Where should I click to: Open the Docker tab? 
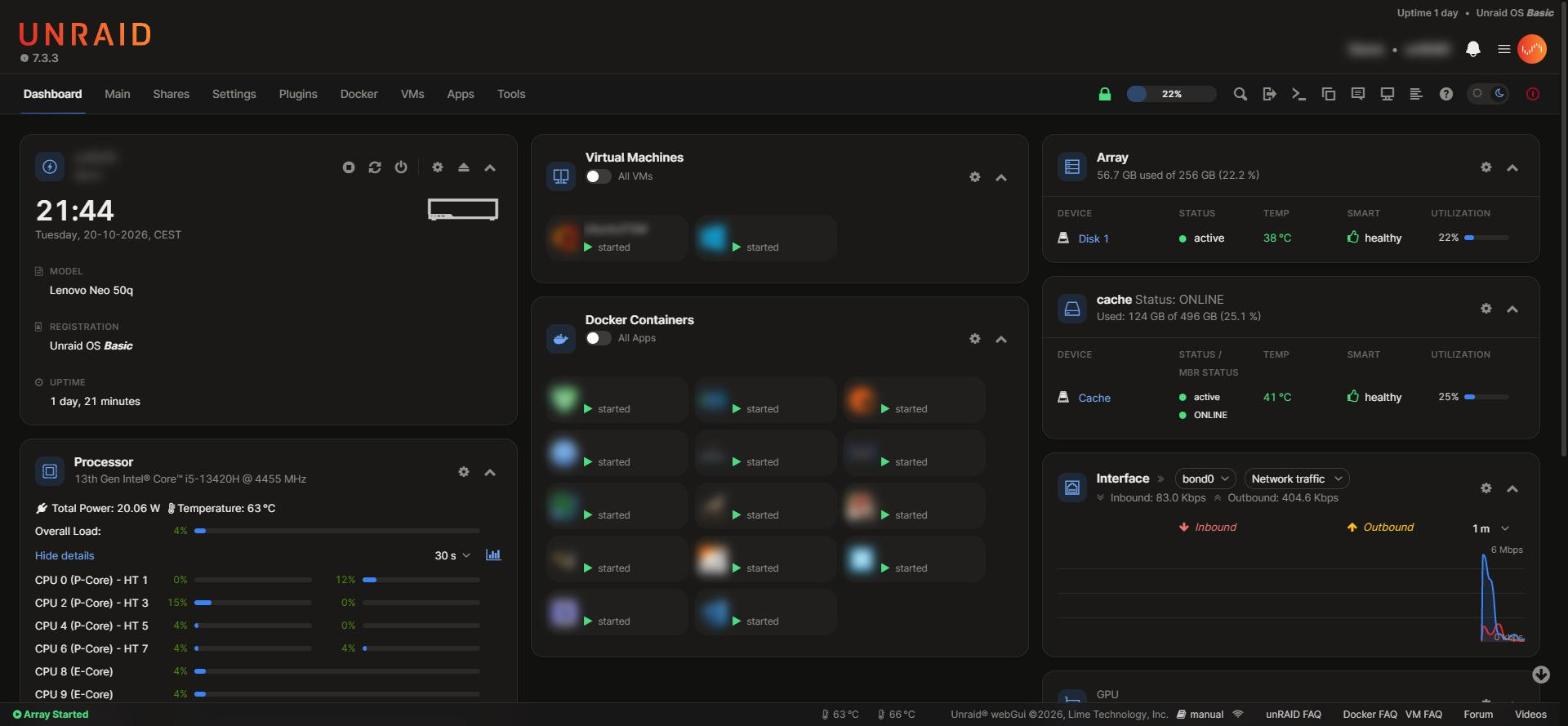pyautogui.click(x=359, y=94)
